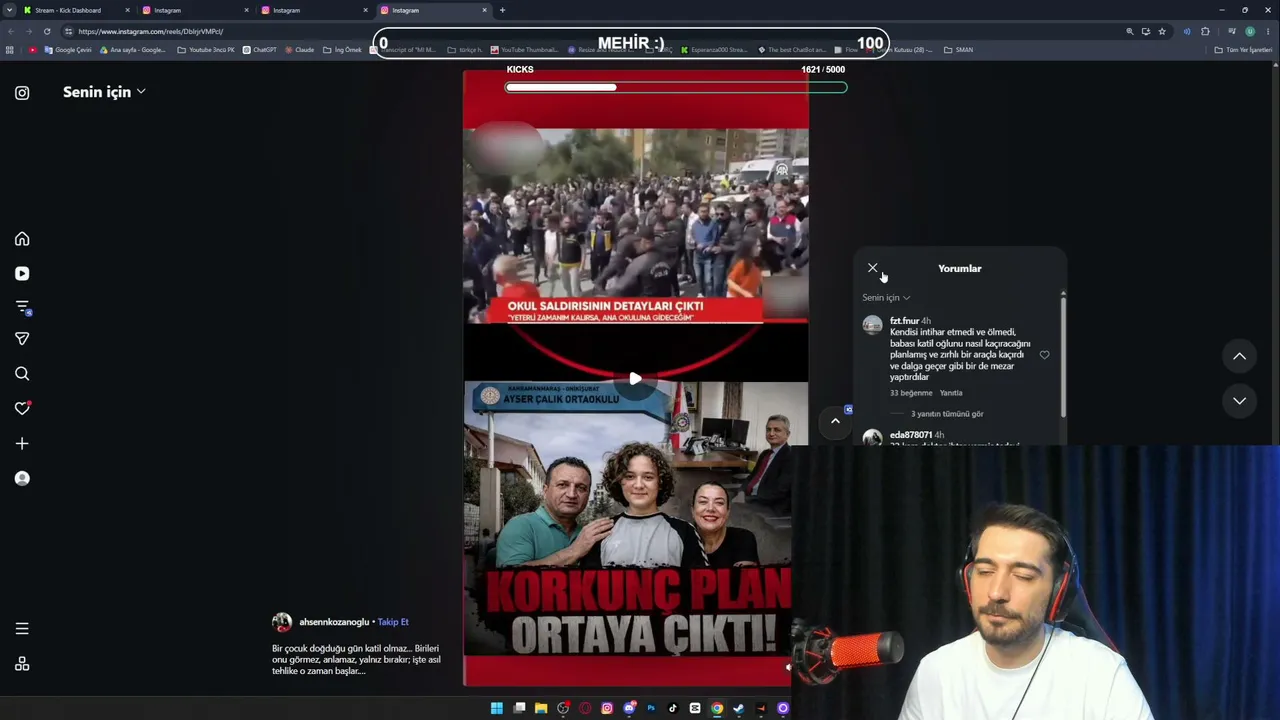The height and width of the screenshot is (720, 1280).
Task: Click the comments panel scrollbar
Action: pos(1063,355)
